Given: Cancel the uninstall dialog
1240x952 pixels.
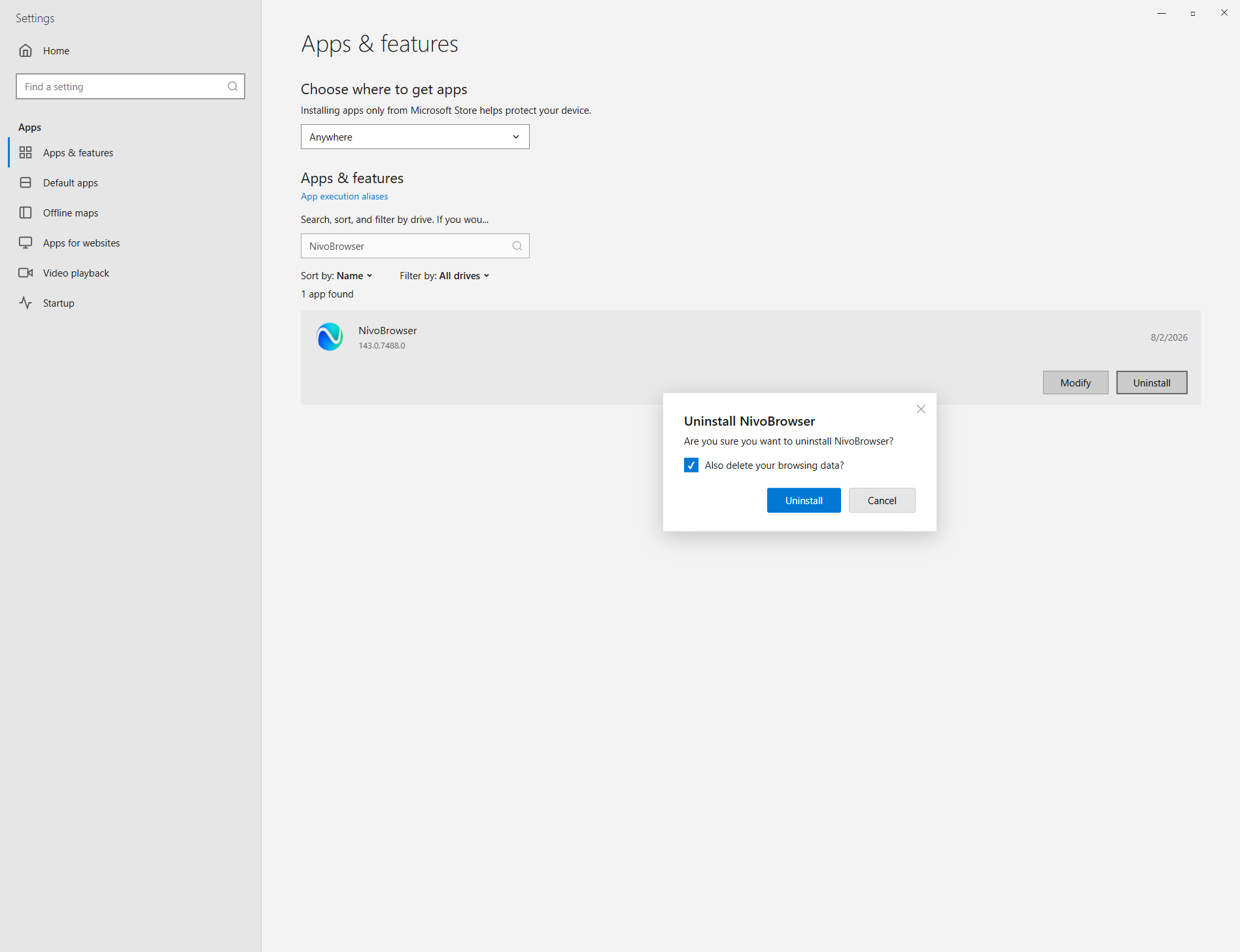Looking at the screenshot, I should click(882, 500).
